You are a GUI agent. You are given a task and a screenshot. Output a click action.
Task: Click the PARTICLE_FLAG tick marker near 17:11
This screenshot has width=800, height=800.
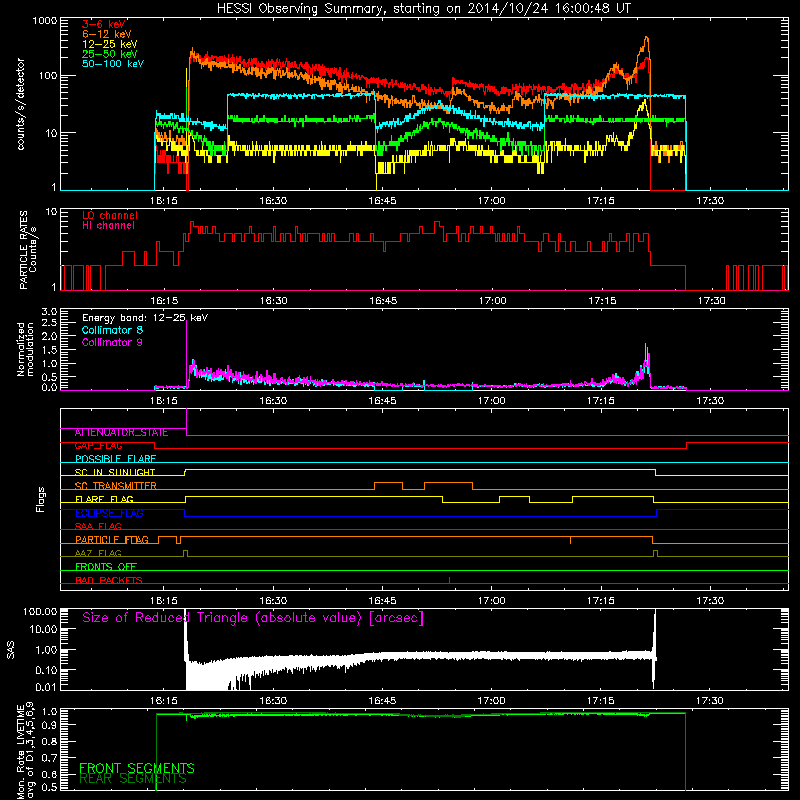570,540
